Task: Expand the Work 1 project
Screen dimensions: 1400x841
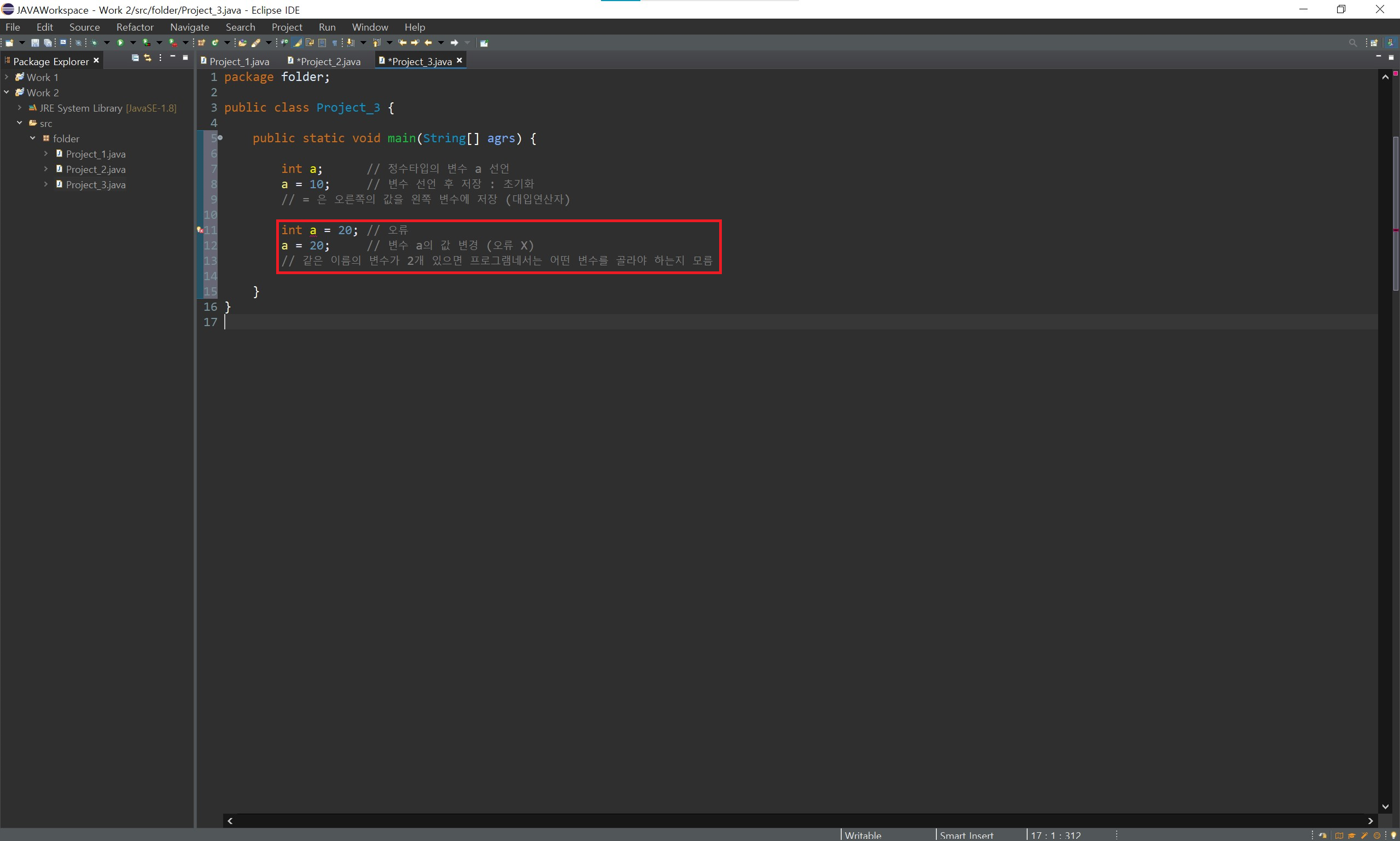Action: pos(7,77)
